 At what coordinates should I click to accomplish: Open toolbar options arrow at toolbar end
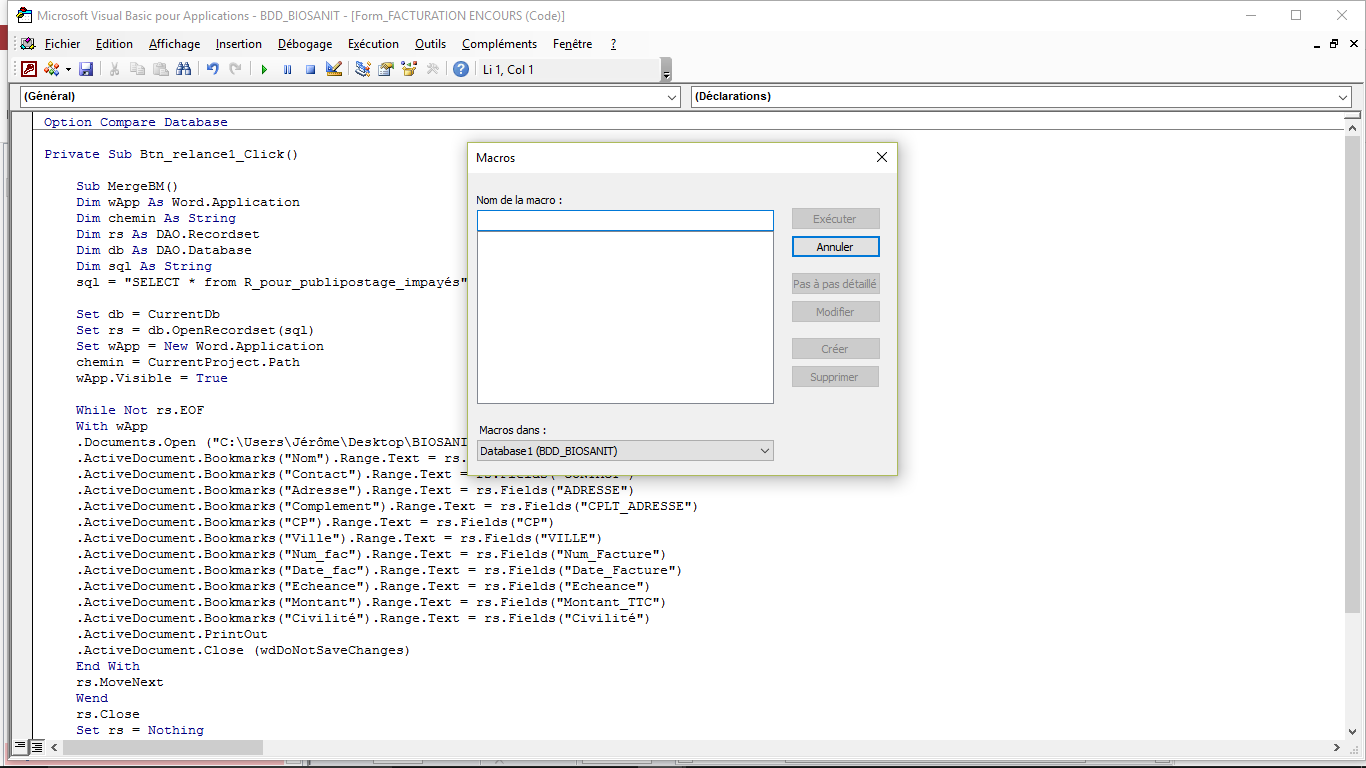pyautogui.click(x=666, y=70)
